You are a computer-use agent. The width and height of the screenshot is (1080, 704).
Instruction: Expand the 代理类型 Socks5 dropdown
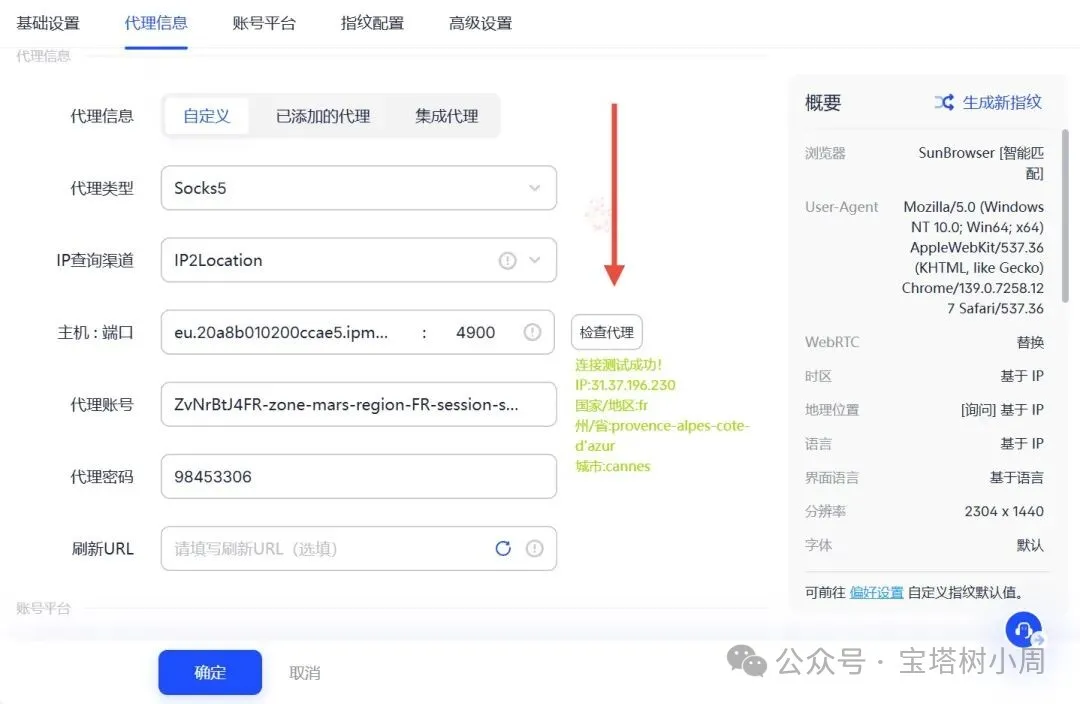[x=358, y=188]
